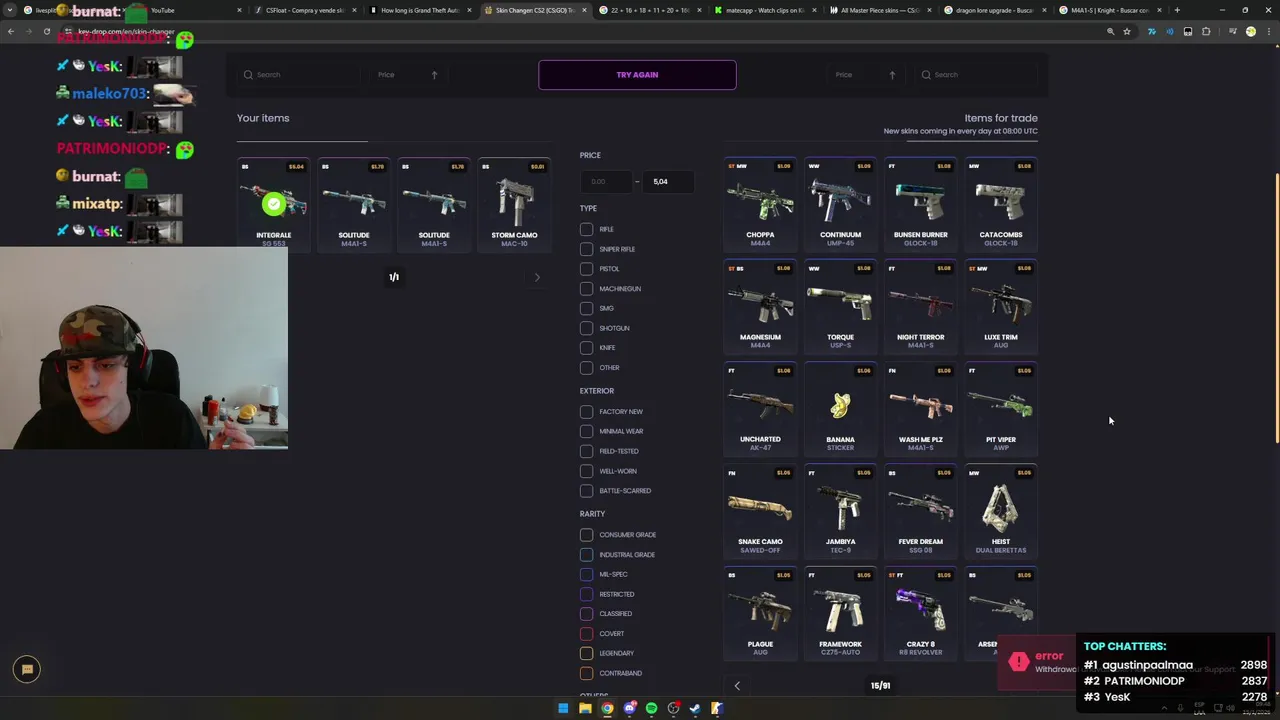Viewport: 1280px width, 720px height.
Task: Enable the Battle-Scarred exterior filter
Action: point(586,490)
